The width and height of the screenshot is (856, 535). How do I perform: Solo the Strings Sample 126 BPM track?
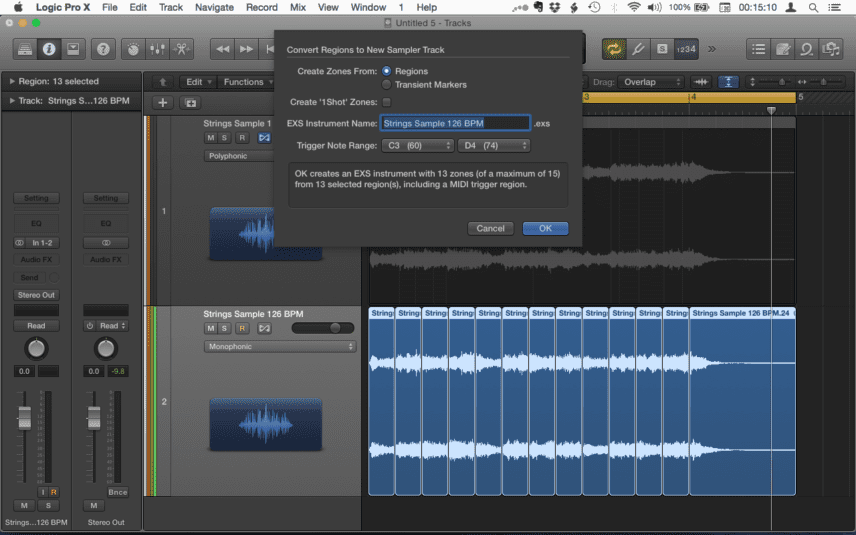pos(224,328)
